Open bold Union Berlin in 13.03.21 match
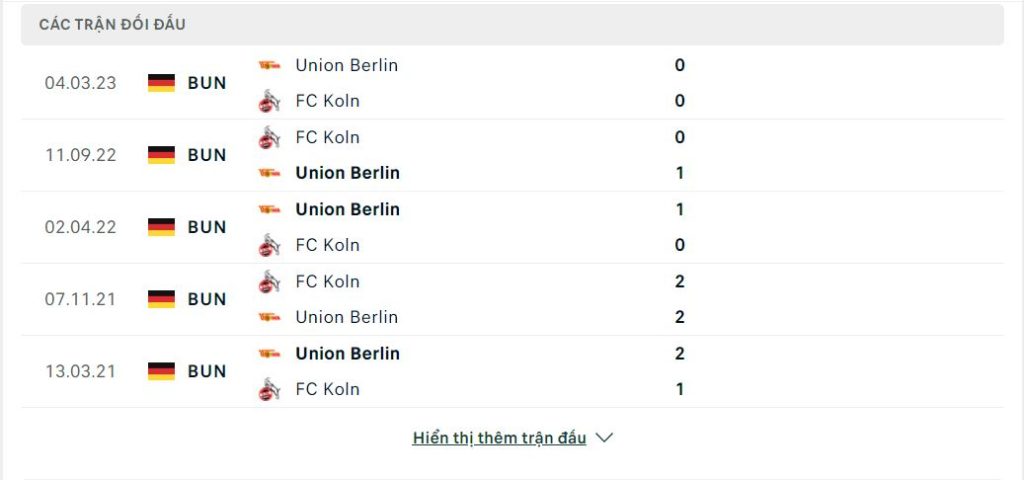 tap(347, 353)
